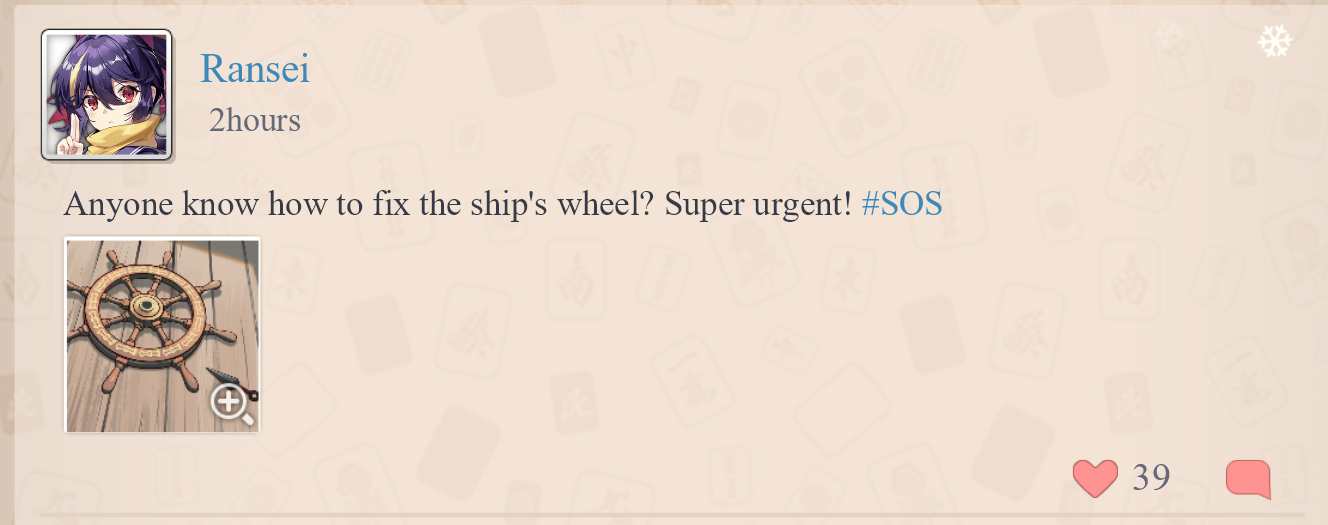This screenshot has width=1328, height=525.
Task: Click the wheel hub in the thumbnail
Action: [x=148, y=305]
